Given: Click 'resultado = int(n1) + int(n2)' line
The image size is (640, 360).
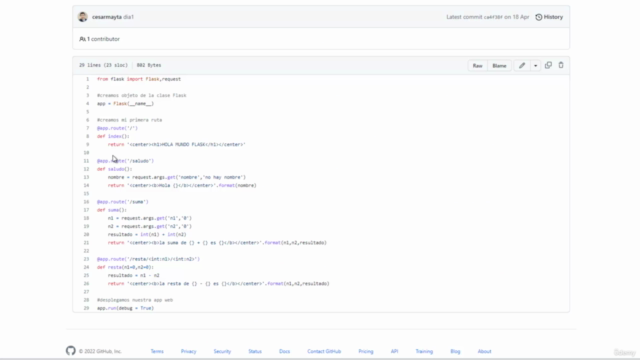Looking at the screenshot, I should coord(147,234).
